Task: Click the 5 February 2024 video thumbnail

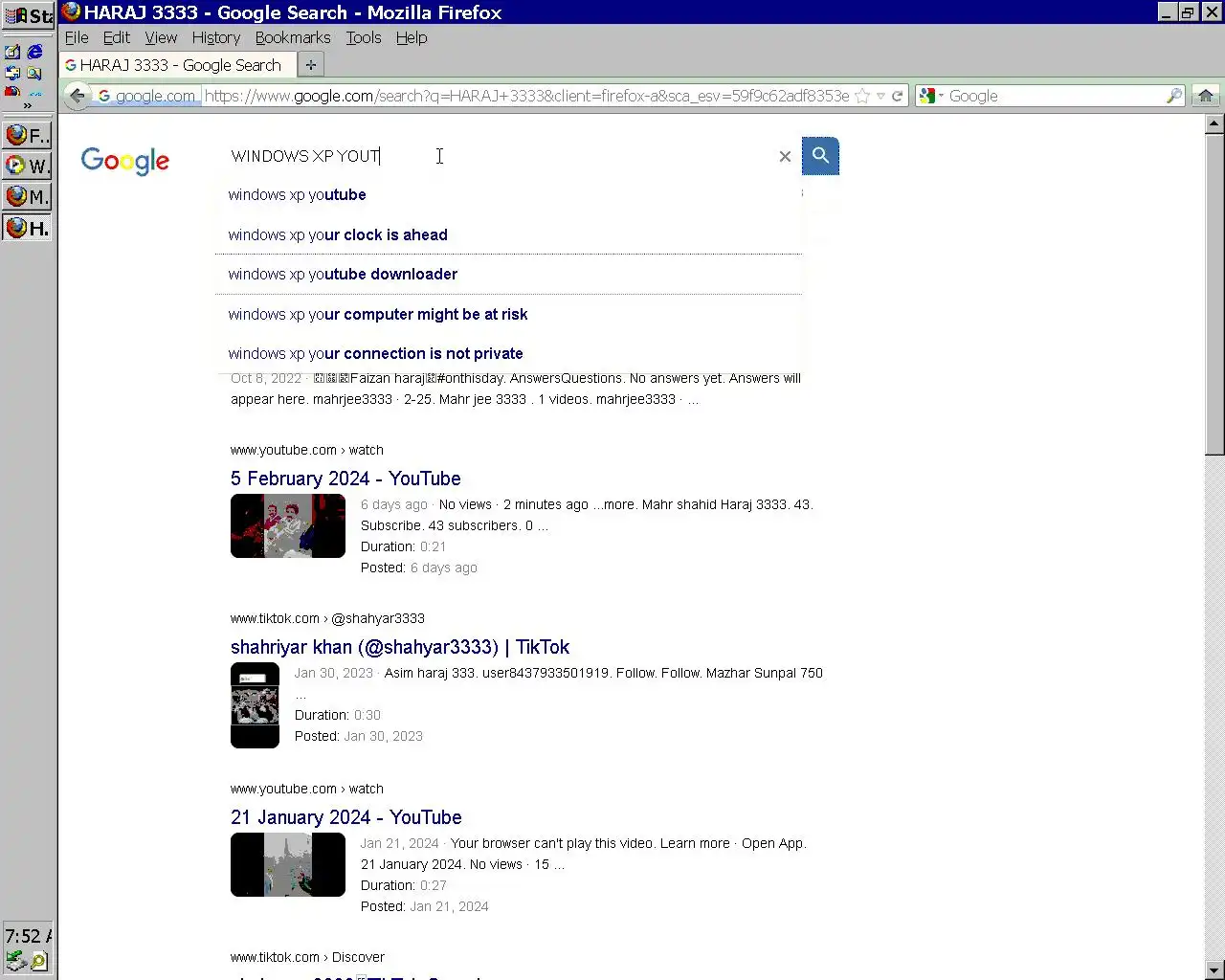Action: pos(288,526)
